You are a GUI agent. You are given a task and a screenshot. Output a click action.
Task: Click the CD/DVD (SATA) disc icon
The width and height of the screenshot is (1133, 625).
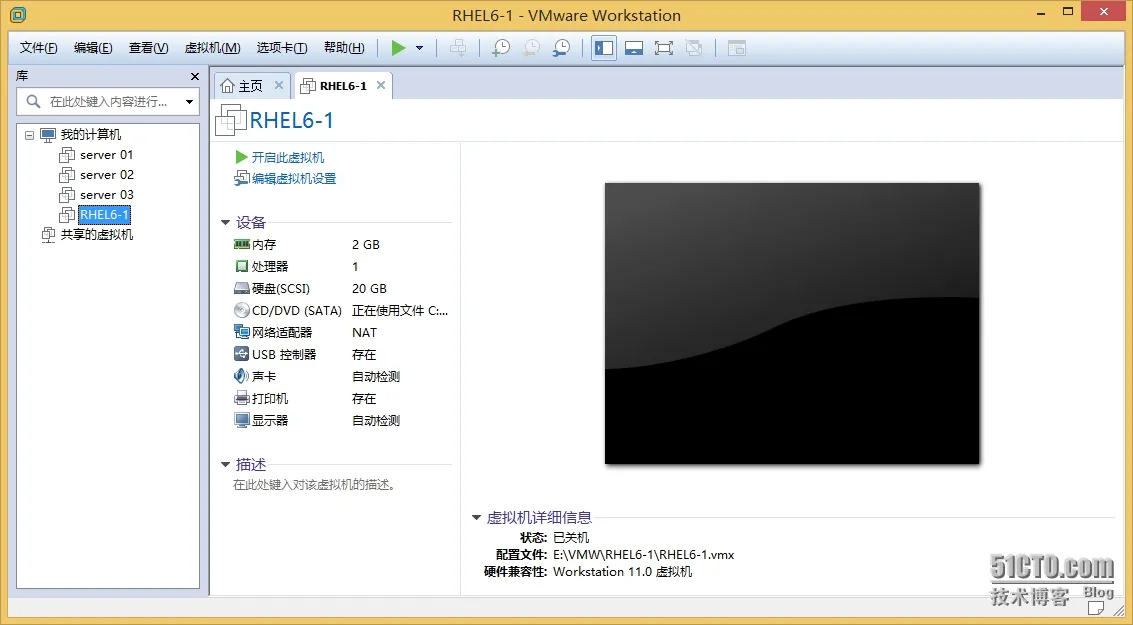click(241, 311)
